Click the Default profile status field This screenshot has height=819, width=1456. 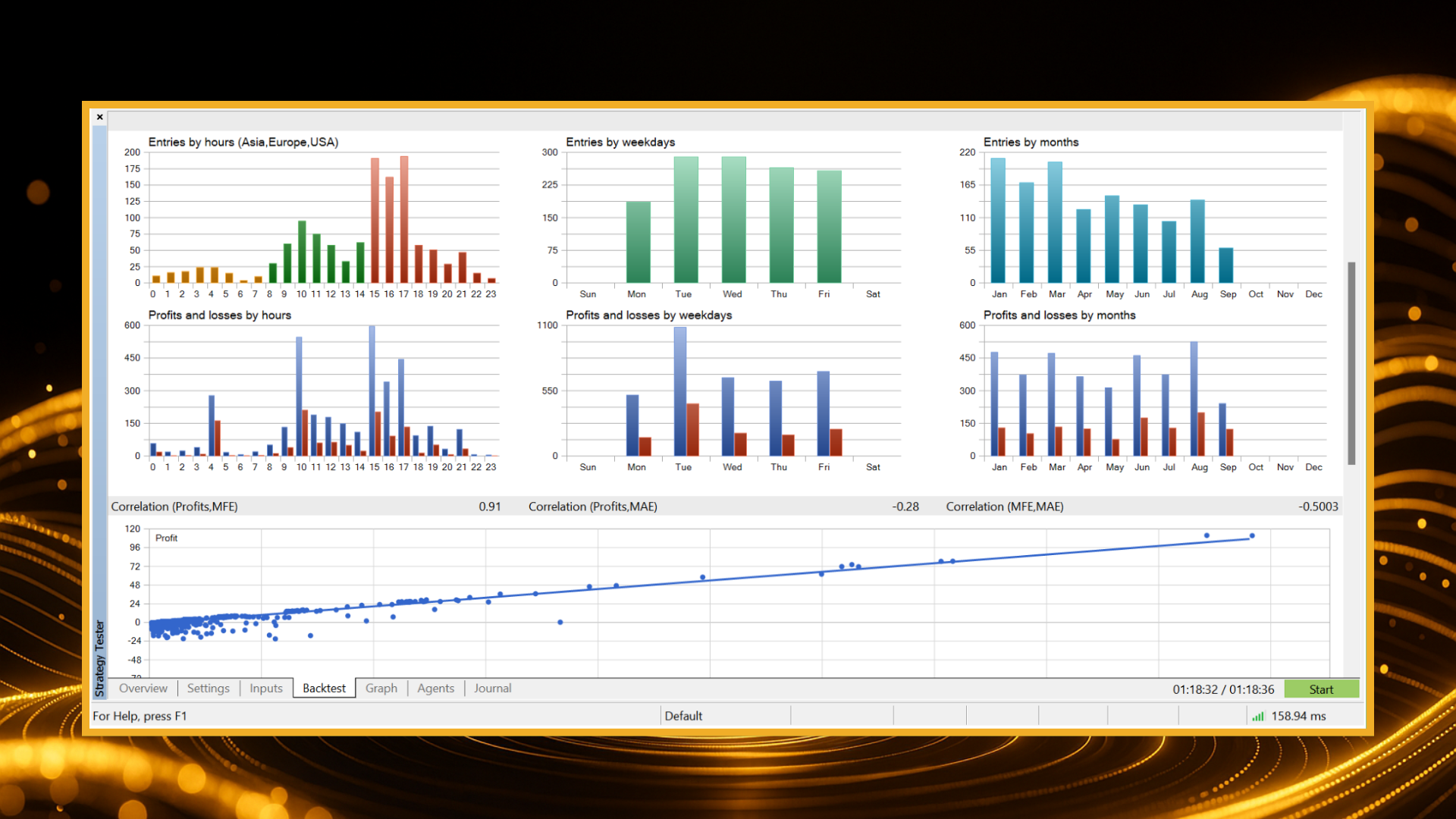(683, 716)
